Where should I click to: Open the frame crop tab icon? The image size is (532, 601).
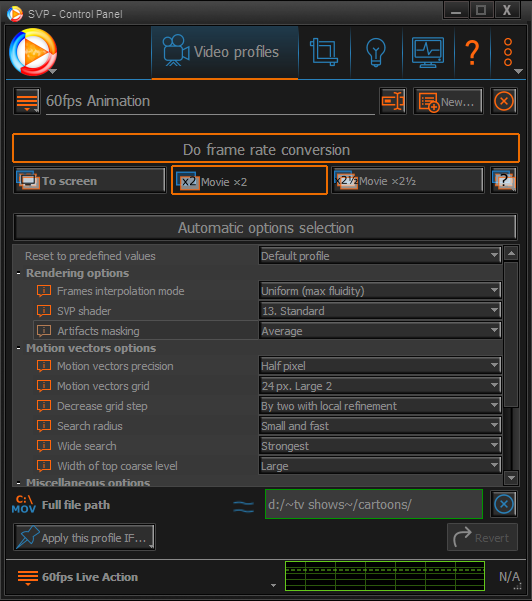(x=324, y=53)
